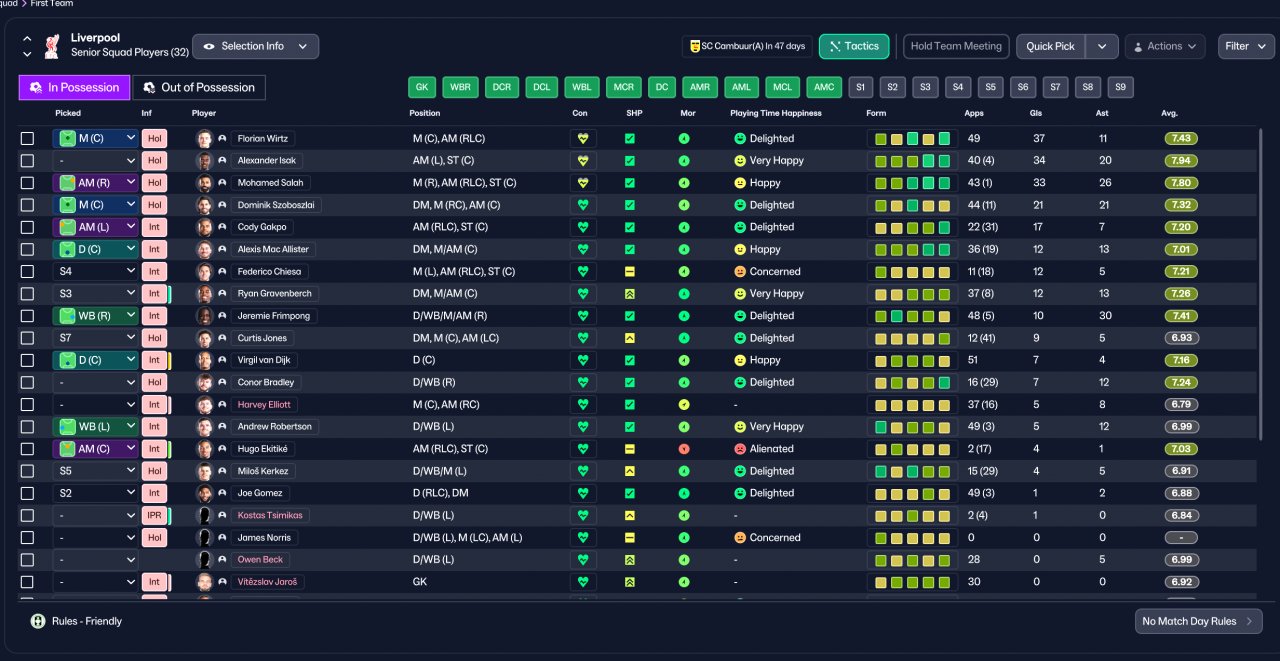Click Ryan Gravenberch's green training arrow icon
This screenshot has height=661, width=1280.
630,294
